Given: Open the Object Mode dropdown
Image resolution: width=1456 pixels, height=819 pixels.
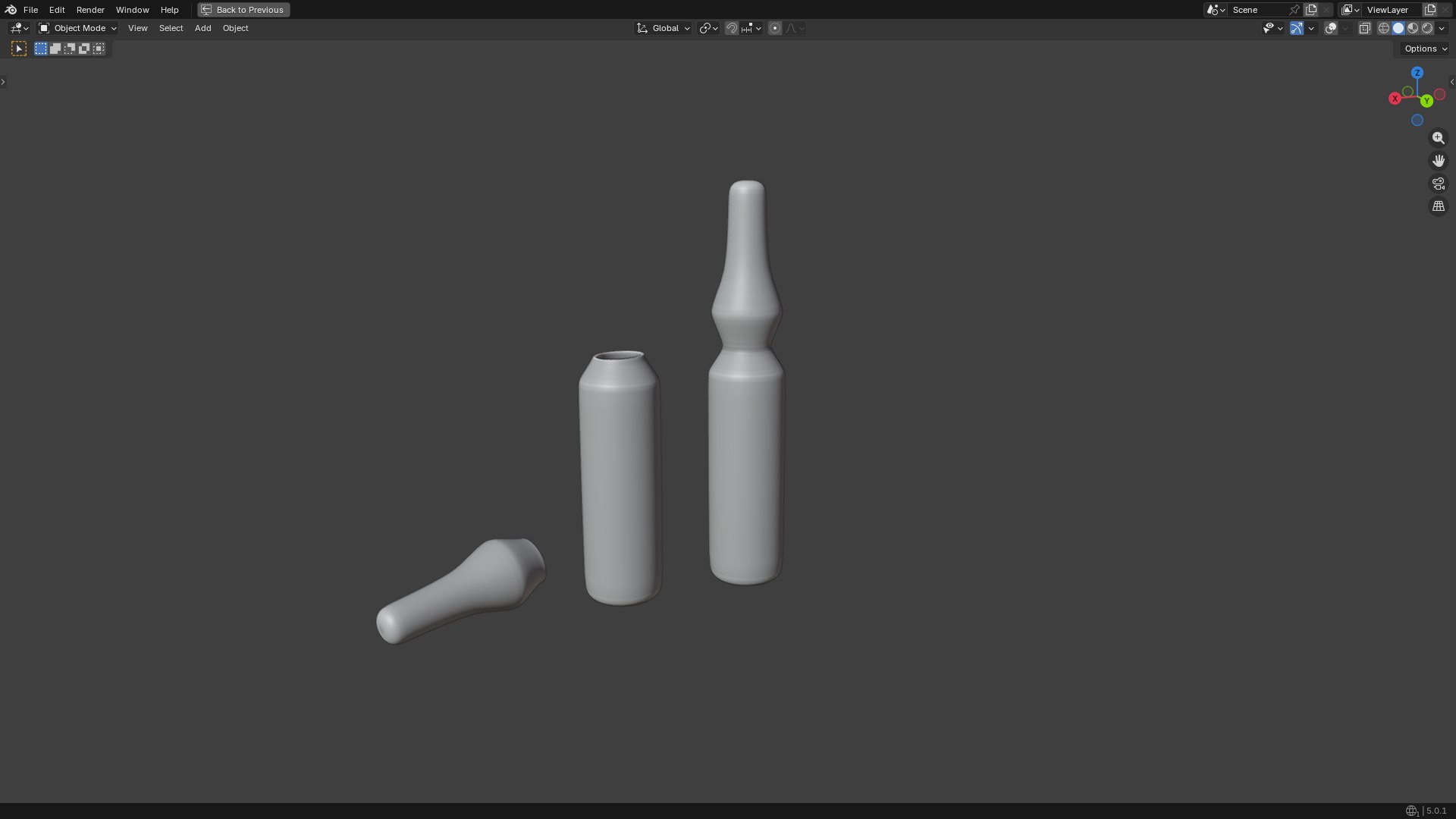Looking at the screenshot, I should click(77, 28).
